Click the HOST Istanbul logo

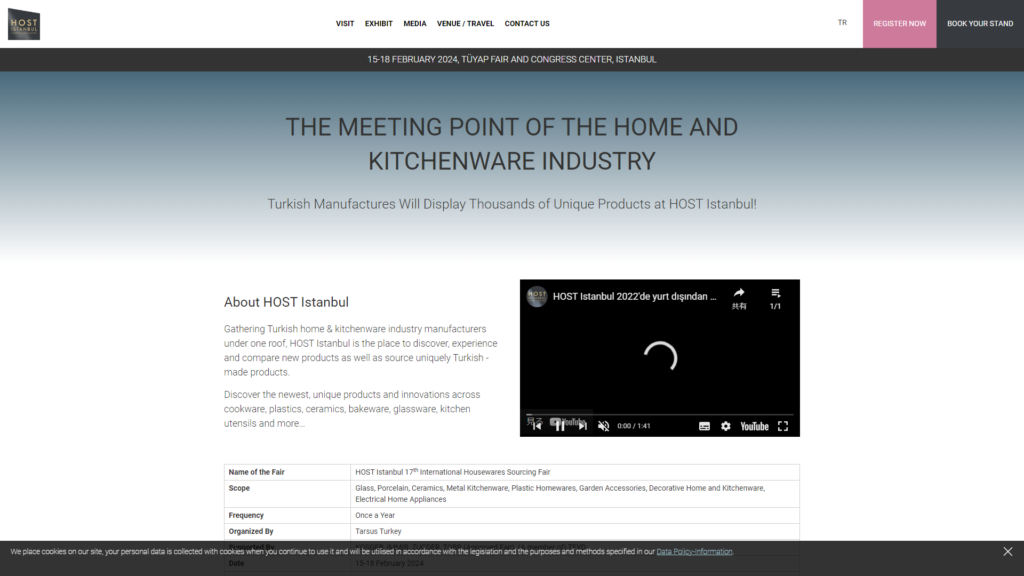coord(24,24)
